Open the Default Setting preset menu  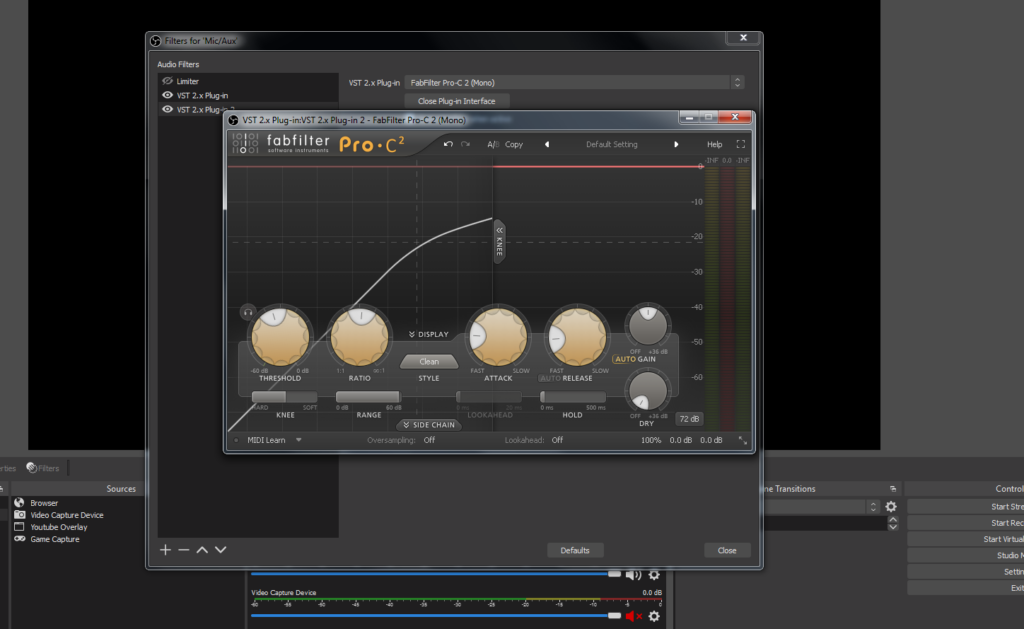pyautogui.click(x=611, y=144)
